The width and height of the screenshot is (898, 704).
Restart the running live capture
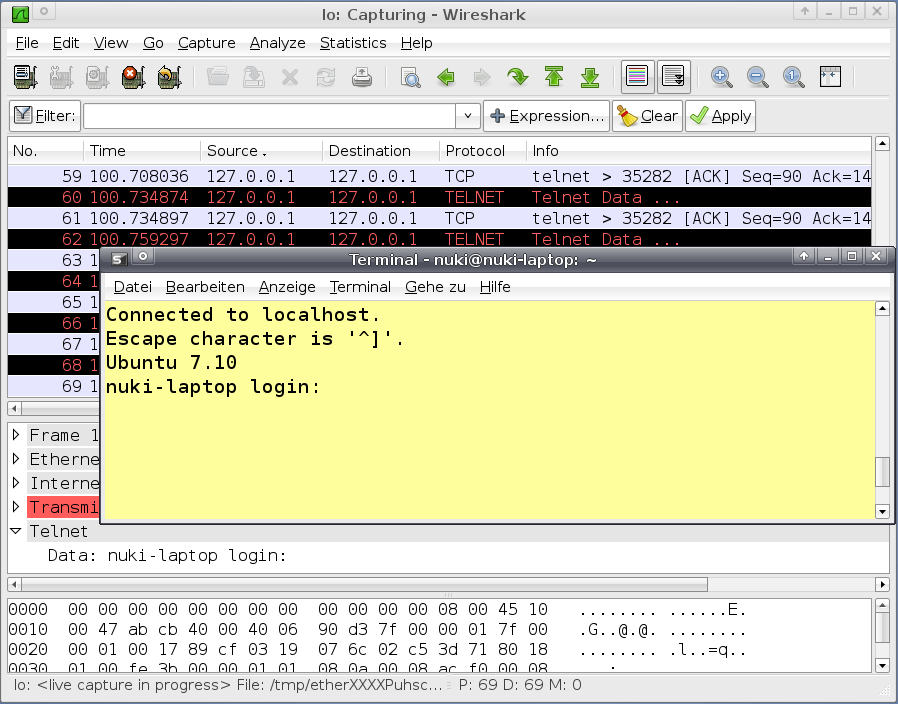click(x=170, y=77)
